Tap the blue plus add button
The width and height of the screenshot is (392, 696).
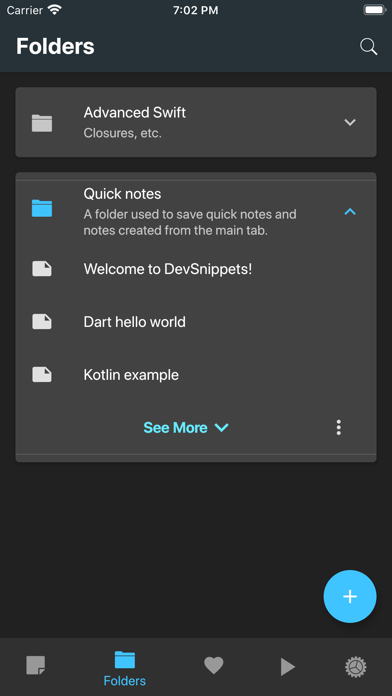350,596
